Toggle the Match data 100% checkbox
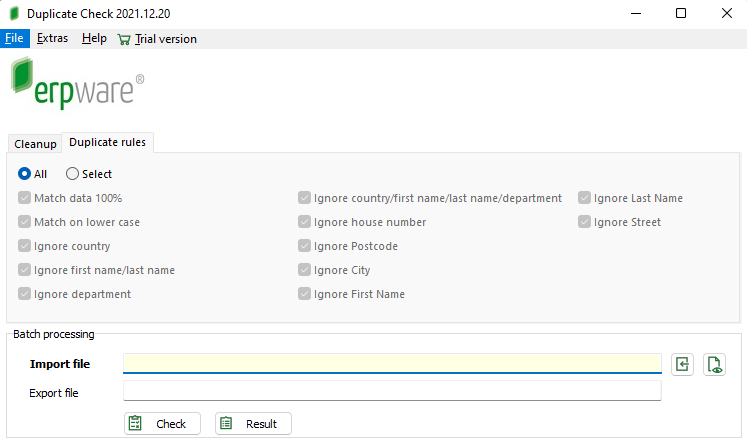Screen dimensions: 747x448 coord(24,198)
